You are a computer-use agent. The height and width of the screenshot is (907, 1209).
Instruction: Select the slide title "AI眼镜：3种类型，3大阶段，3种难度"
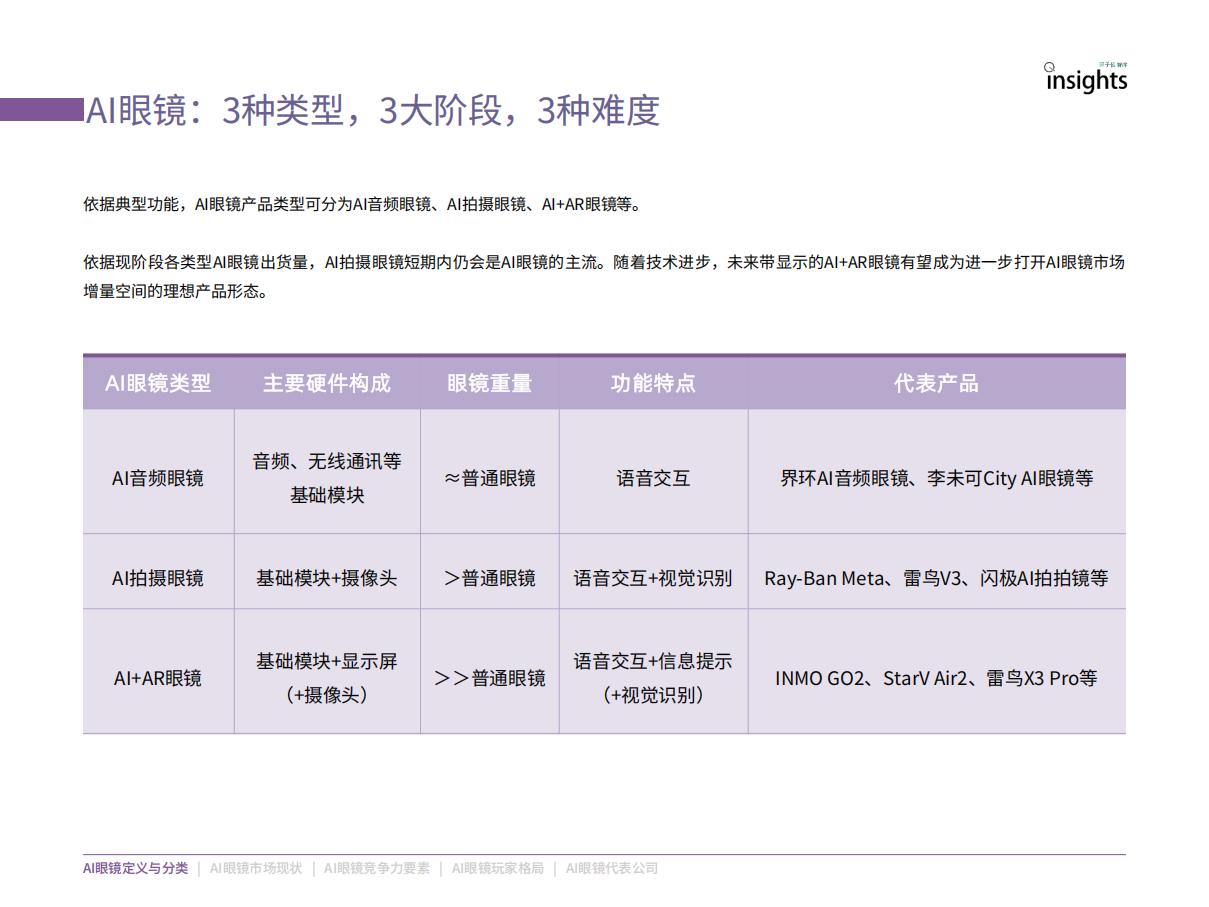pos(373,110)
